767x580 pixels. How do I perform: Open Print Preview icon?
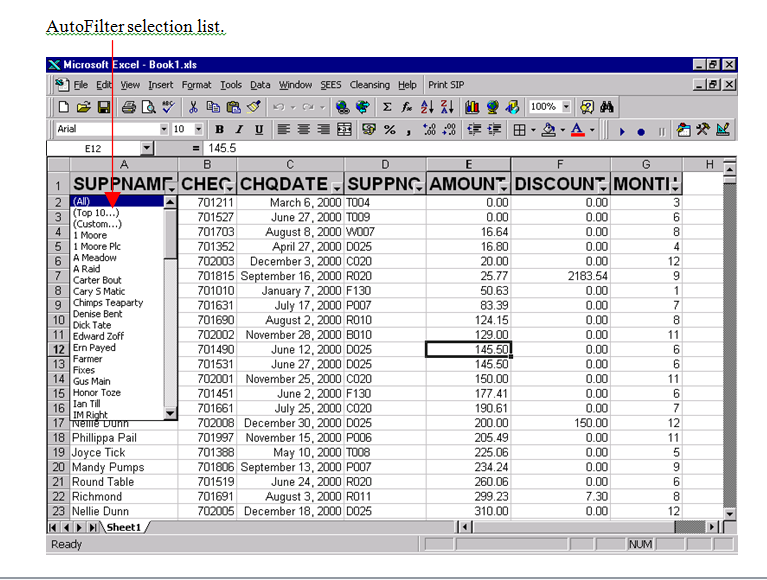click(149, 107)
